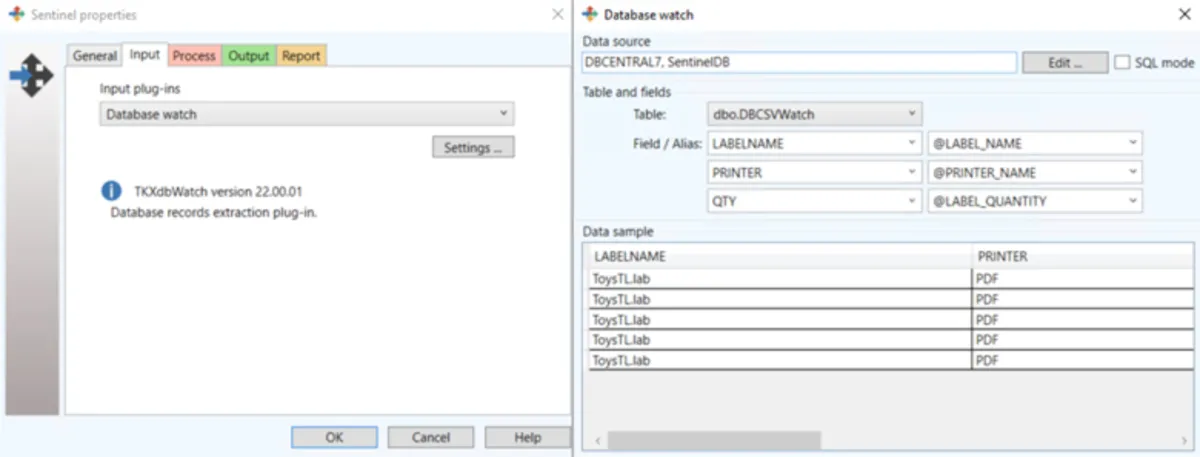Open the Process tab

194,56
